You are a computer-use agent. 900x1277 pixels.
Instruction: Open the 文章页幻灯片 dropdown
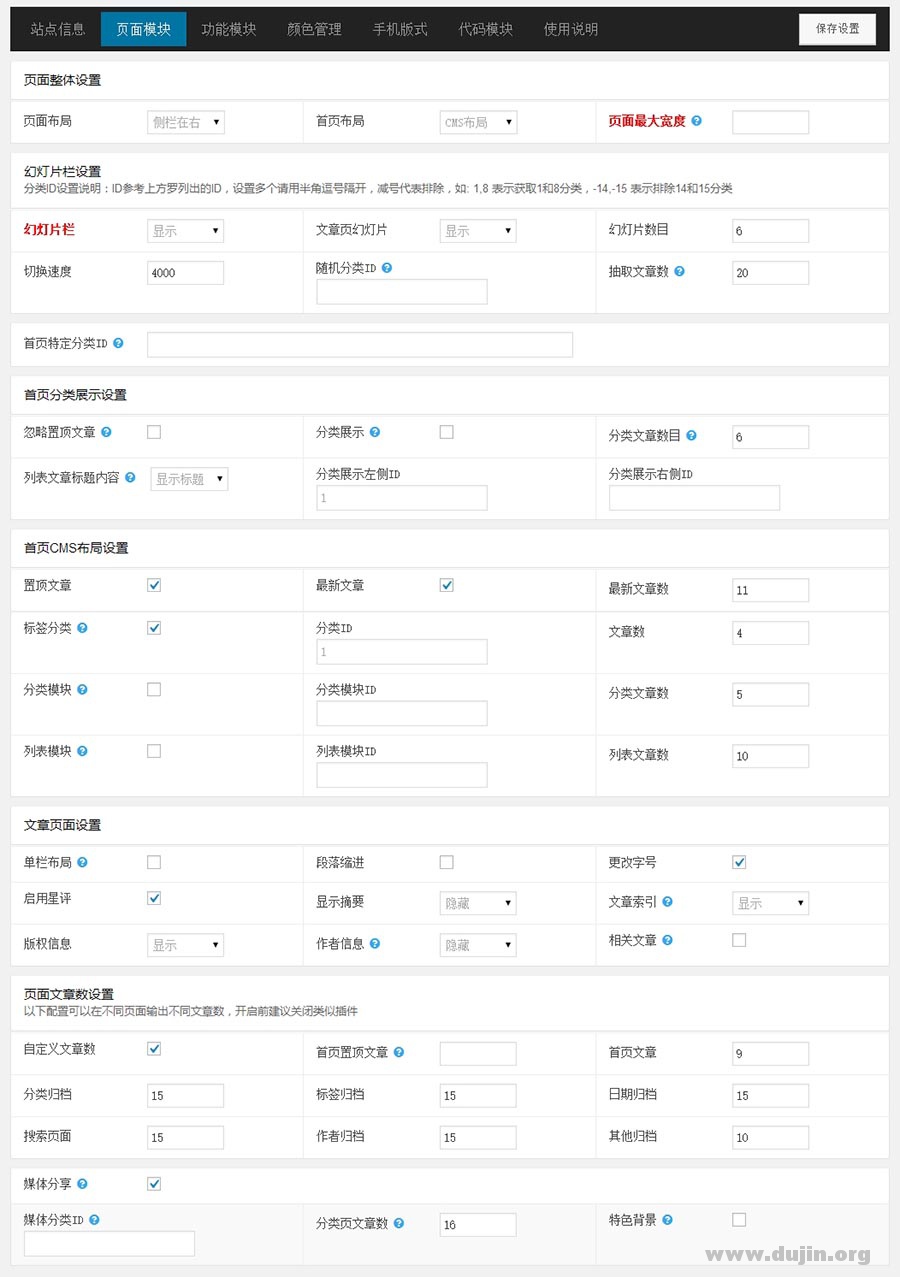478,231
